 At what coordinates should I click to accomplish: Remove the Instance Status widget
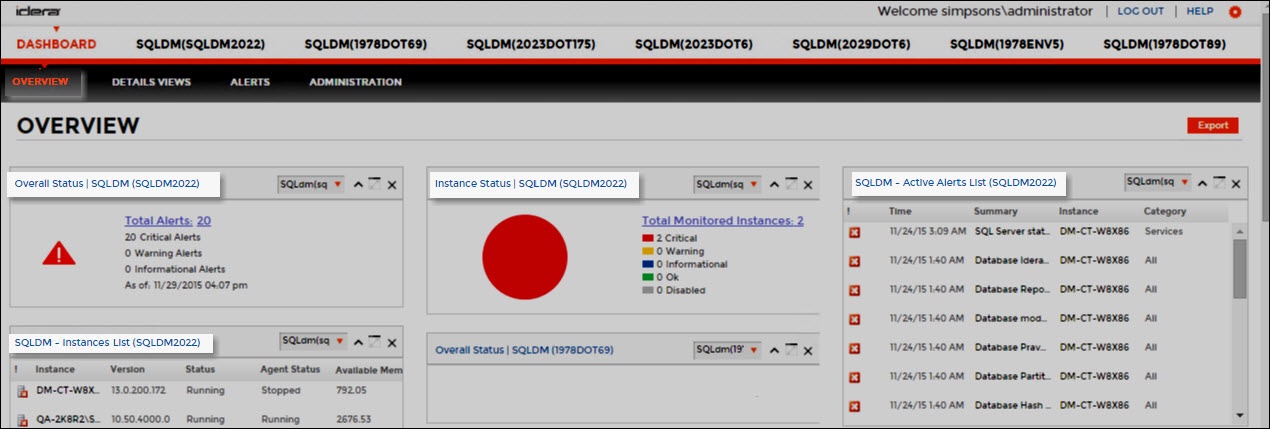(808, 185)
